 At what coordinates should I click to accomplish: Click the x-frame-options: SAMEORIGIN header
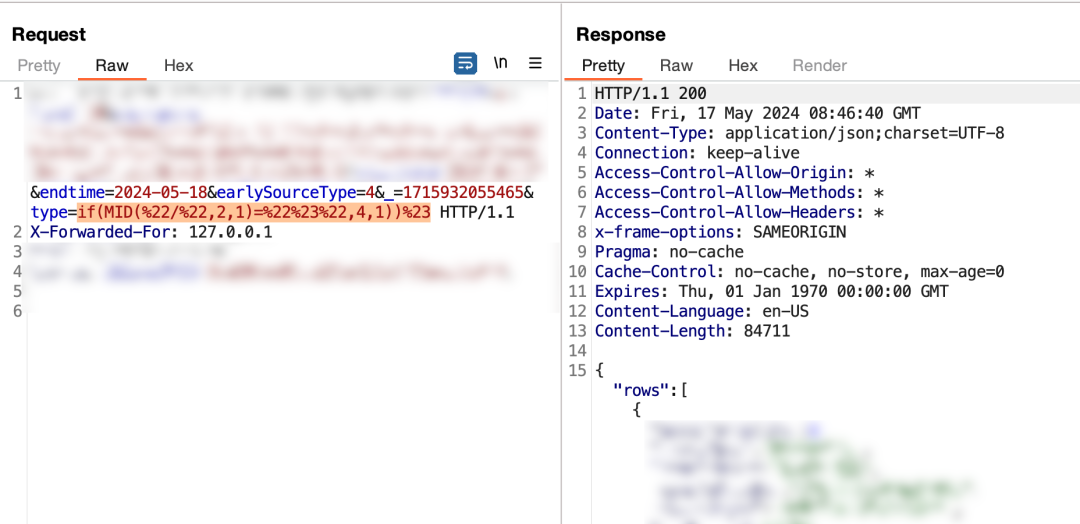(720, 232)
